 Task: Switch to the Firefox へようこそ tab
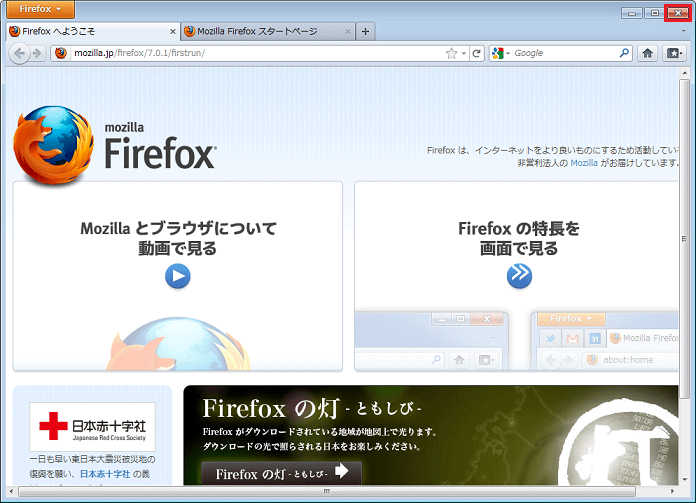coord(93,32)
